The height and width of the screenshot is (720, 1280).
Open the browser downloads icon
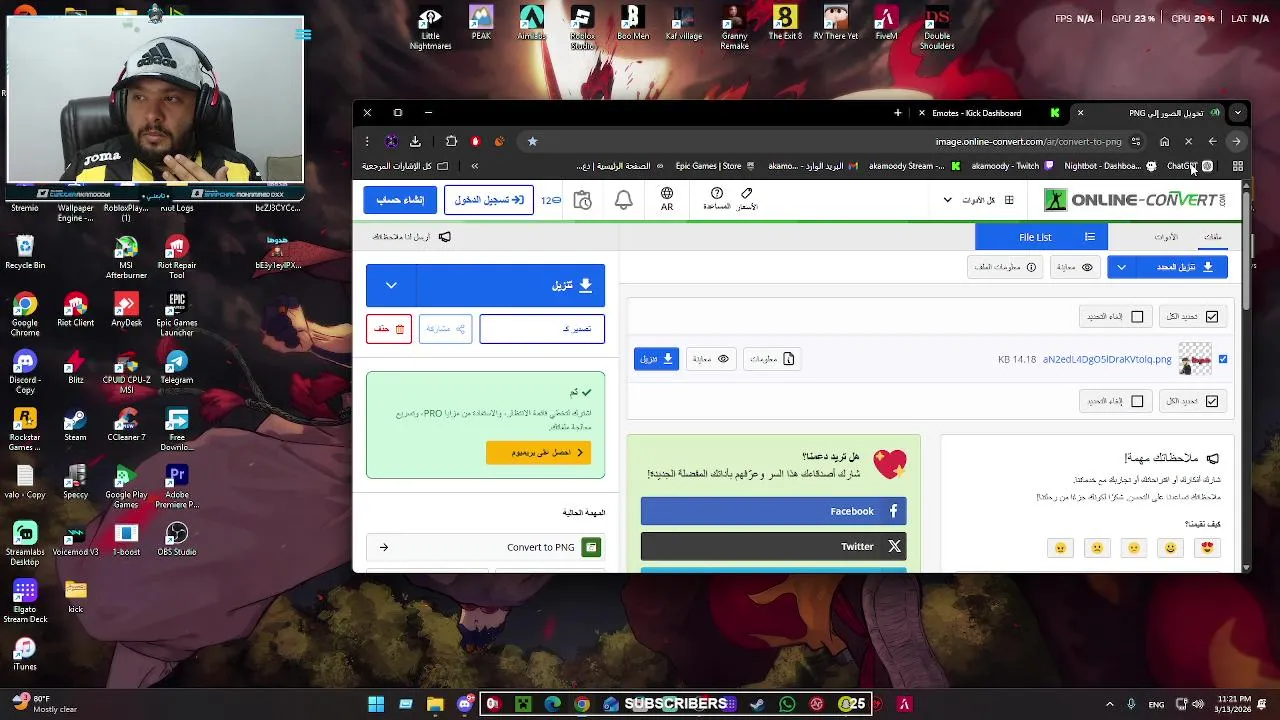tap(415, 141)
